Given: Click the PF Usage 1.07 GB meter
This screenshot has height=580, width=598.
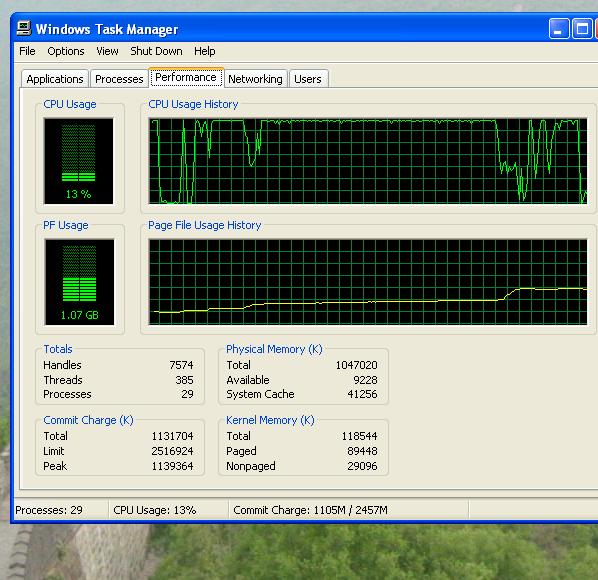Looking at the screenshot, I should (x=79, y=282).
